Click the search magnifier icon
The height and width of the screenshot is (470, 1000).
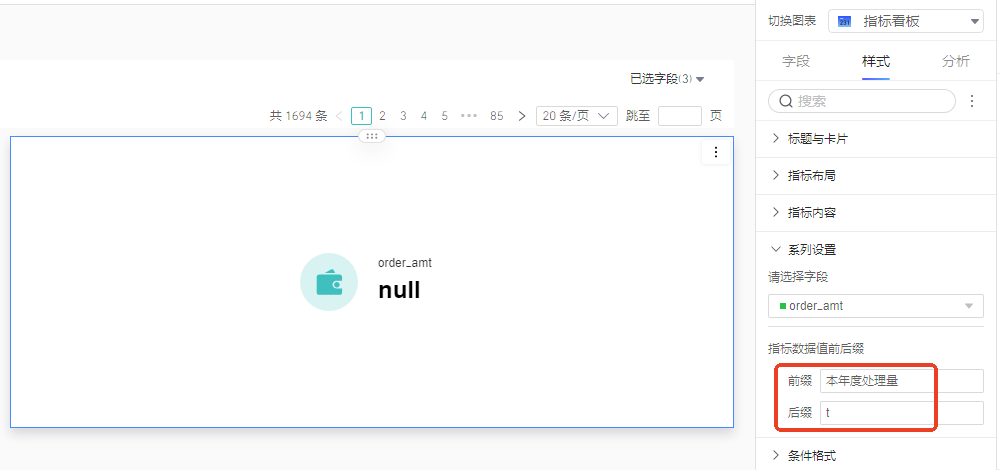tap(785, 101)
